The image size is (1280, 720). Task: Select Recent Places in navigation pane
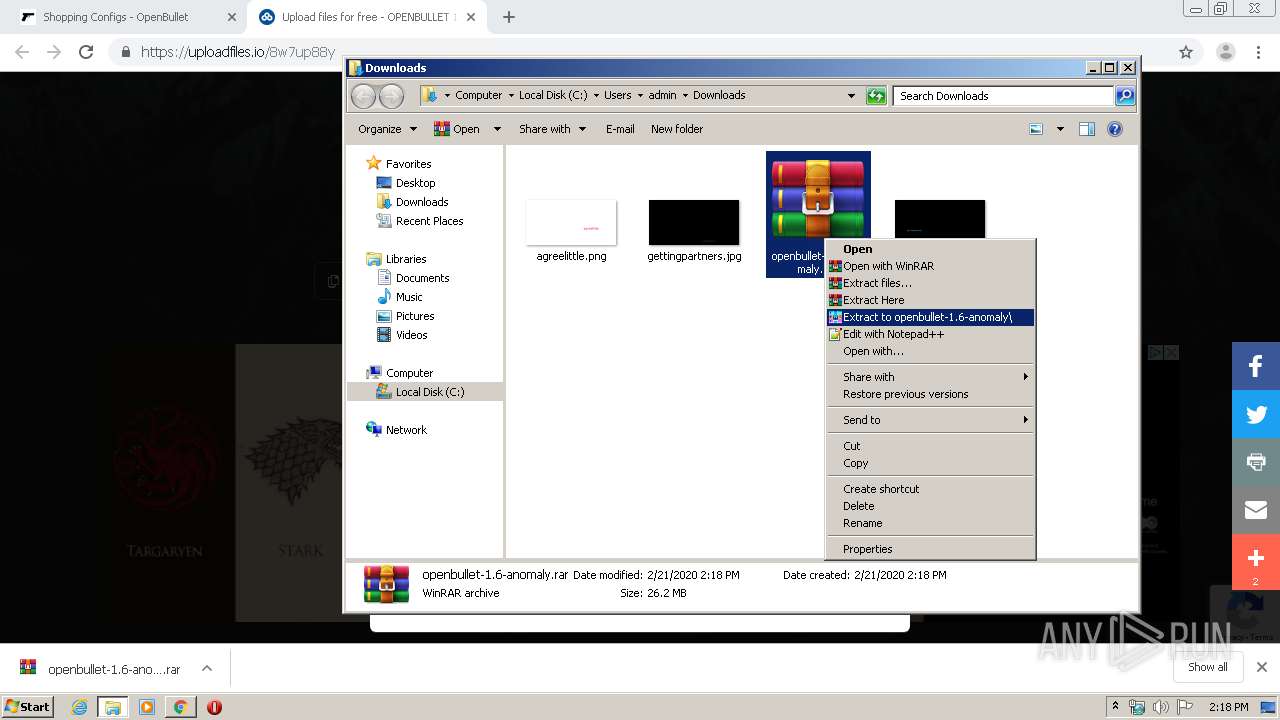tap(420, 221)
